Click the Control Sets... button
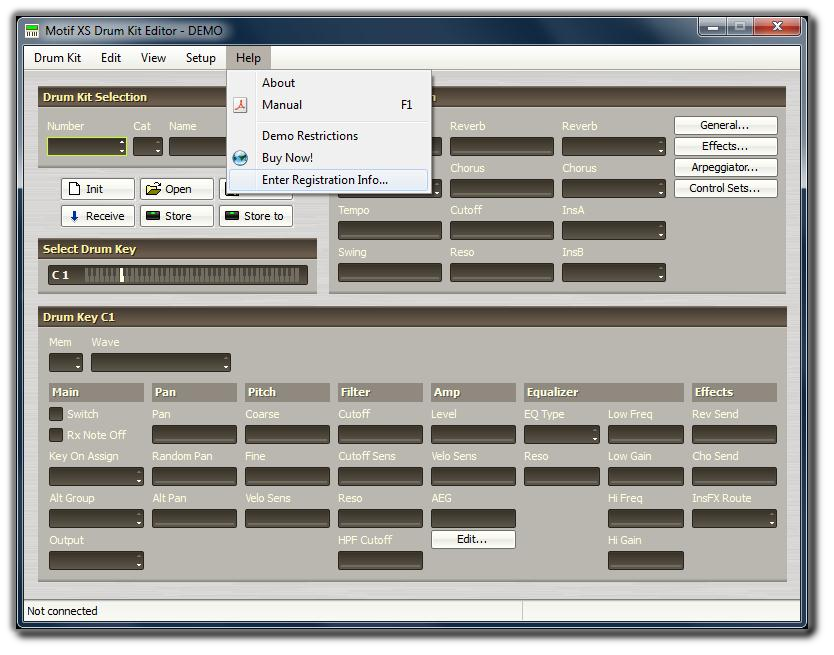Screen dimensions: 834x655 (725, 188)
